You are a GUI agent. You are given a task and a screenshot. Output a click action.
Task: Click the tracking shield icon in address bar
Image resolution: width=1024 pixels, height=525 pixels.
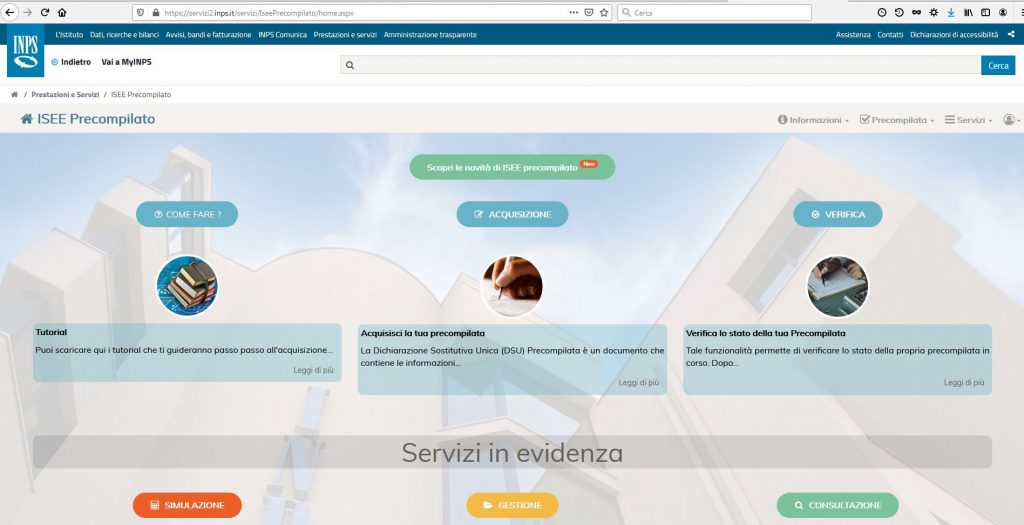[x=140, y=12]
